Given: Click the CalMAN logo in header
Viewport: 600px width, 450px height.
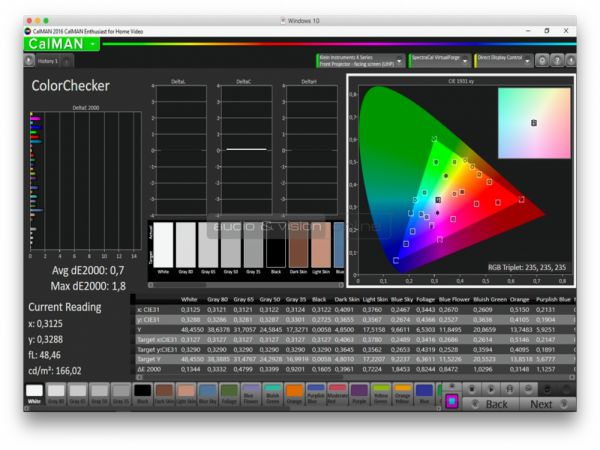Looking at the screenshot, I should tap(55, 43).
